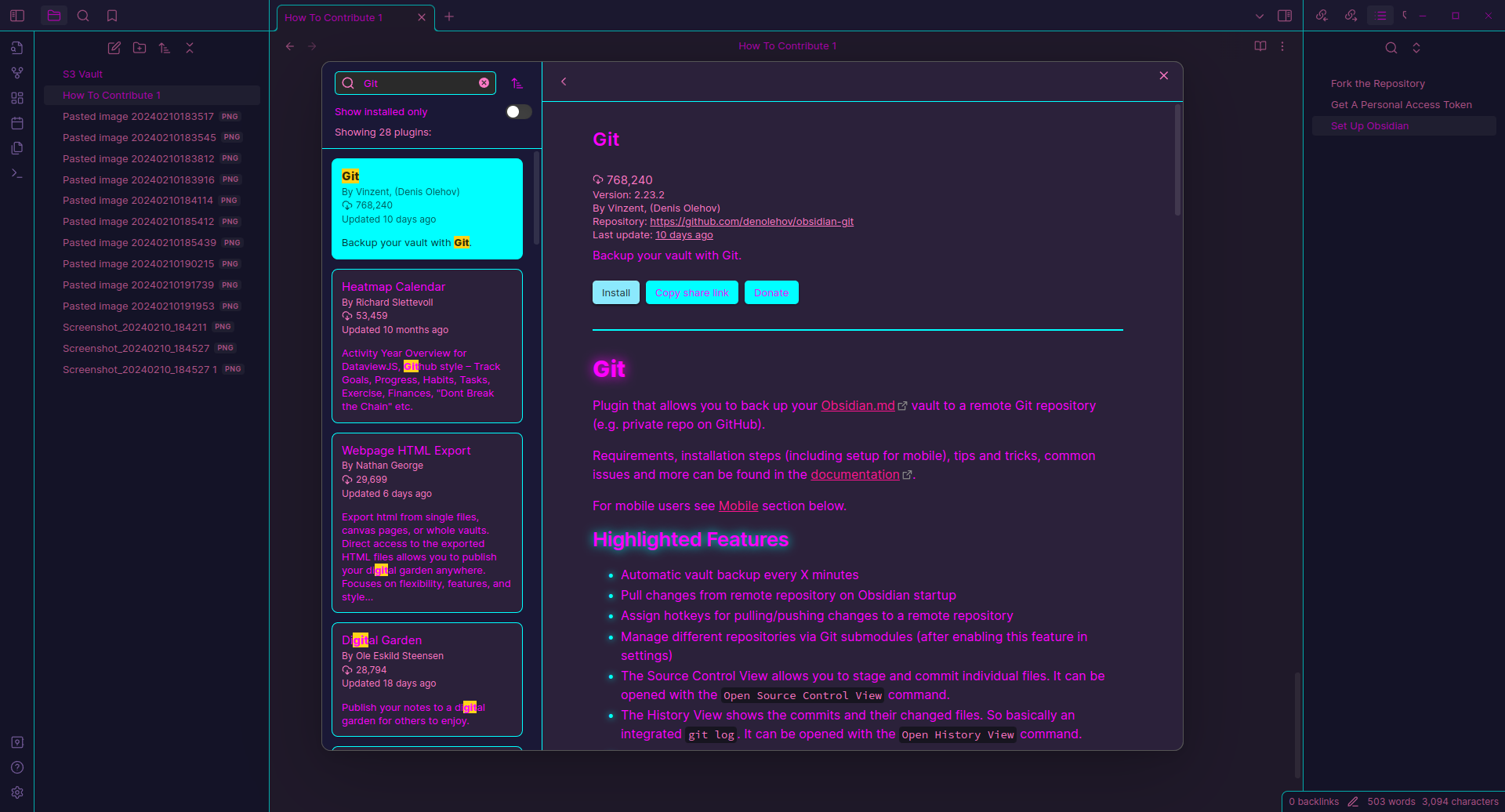Open Screenshot_20240210_184211 file
The height and width of the screenshot is (812, 1505).
151,328
